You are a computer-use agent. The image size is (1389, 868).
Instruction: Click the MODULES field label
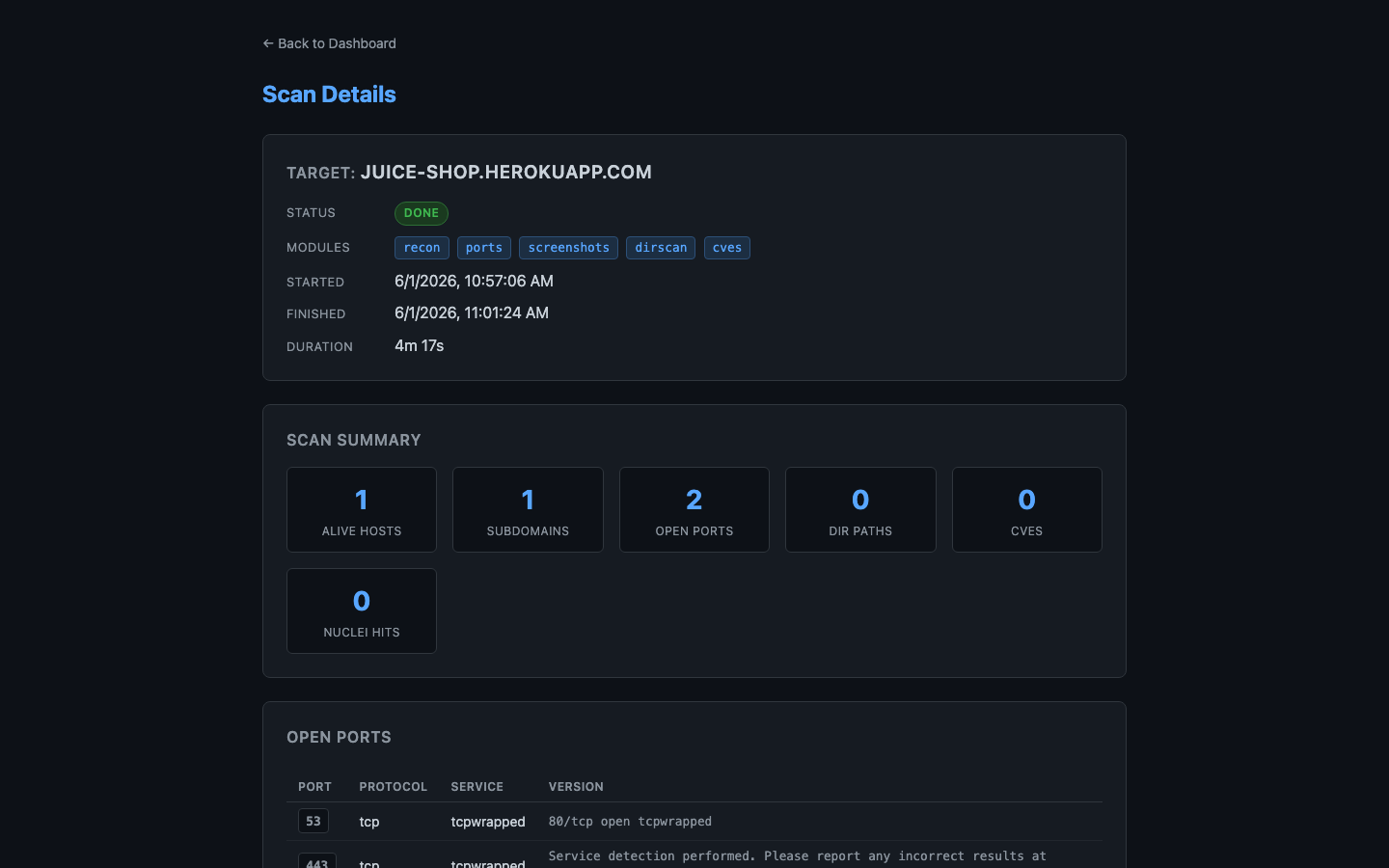pos(318,248)
